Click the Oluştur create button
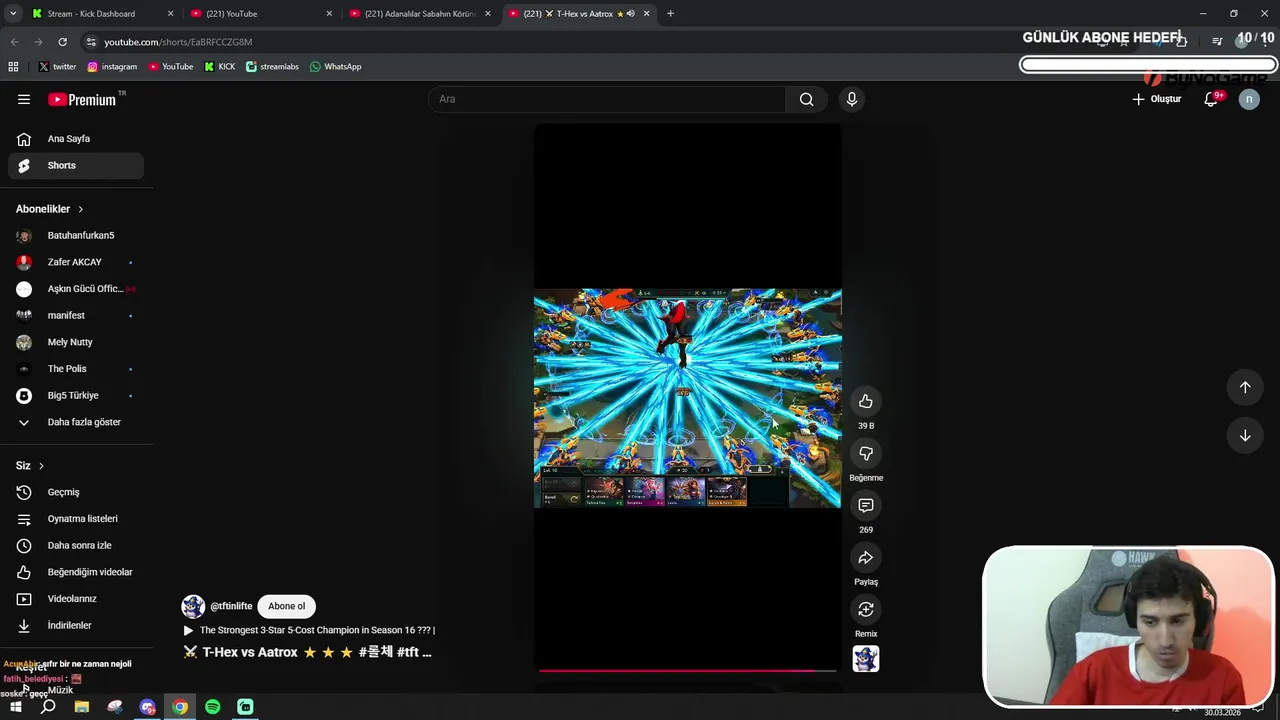1280x720 pixels. coord(1156,99)
